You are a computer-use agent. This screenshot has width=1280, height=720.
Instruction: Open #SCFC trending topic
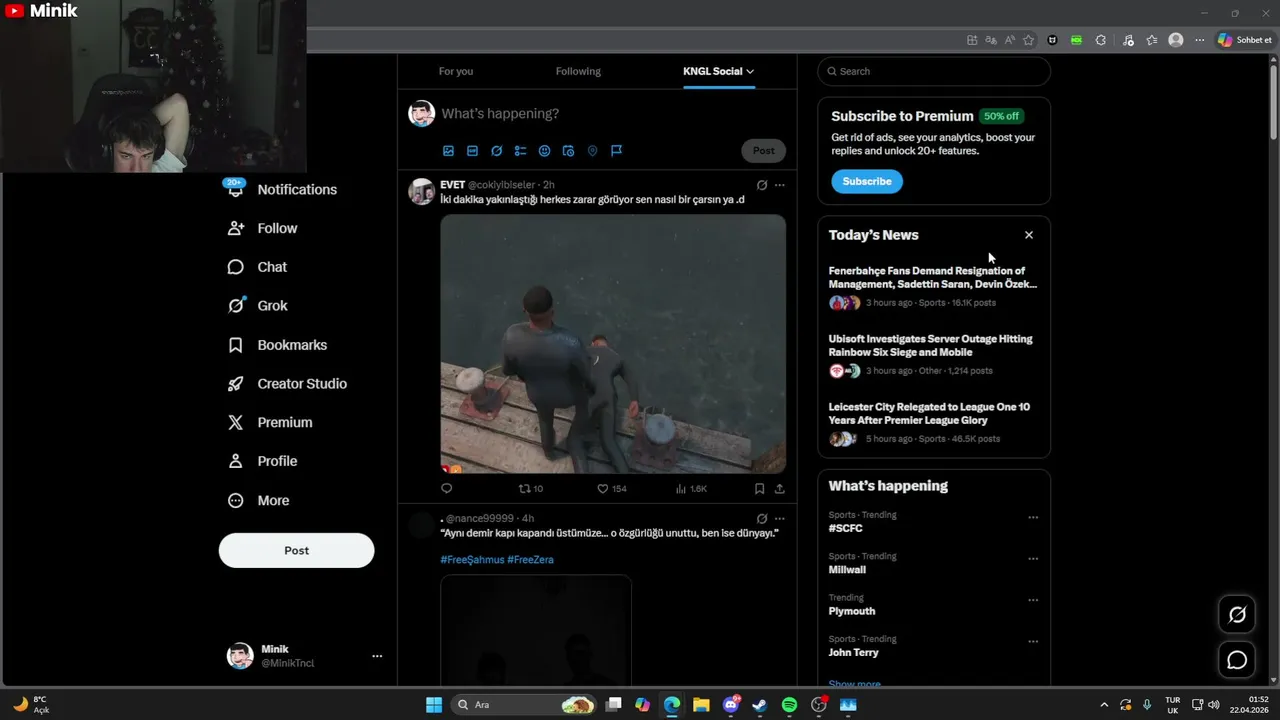coord(846,528)
